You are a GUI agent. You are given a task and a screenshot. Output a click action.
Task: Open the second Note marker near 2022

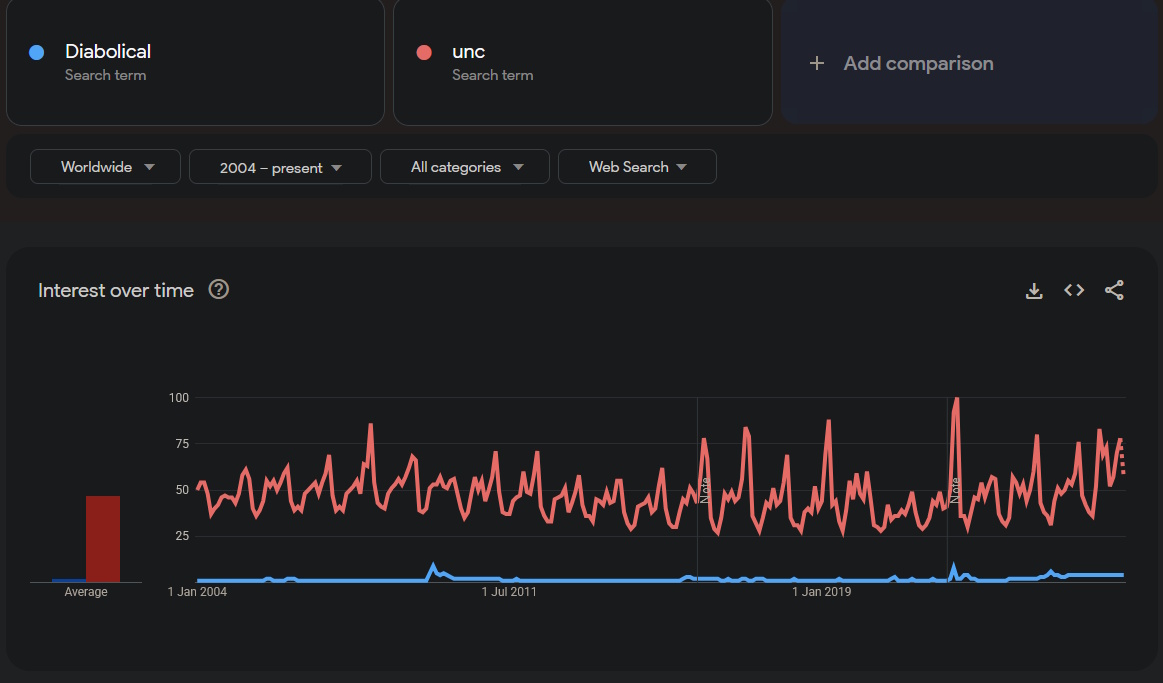[955, 491]
